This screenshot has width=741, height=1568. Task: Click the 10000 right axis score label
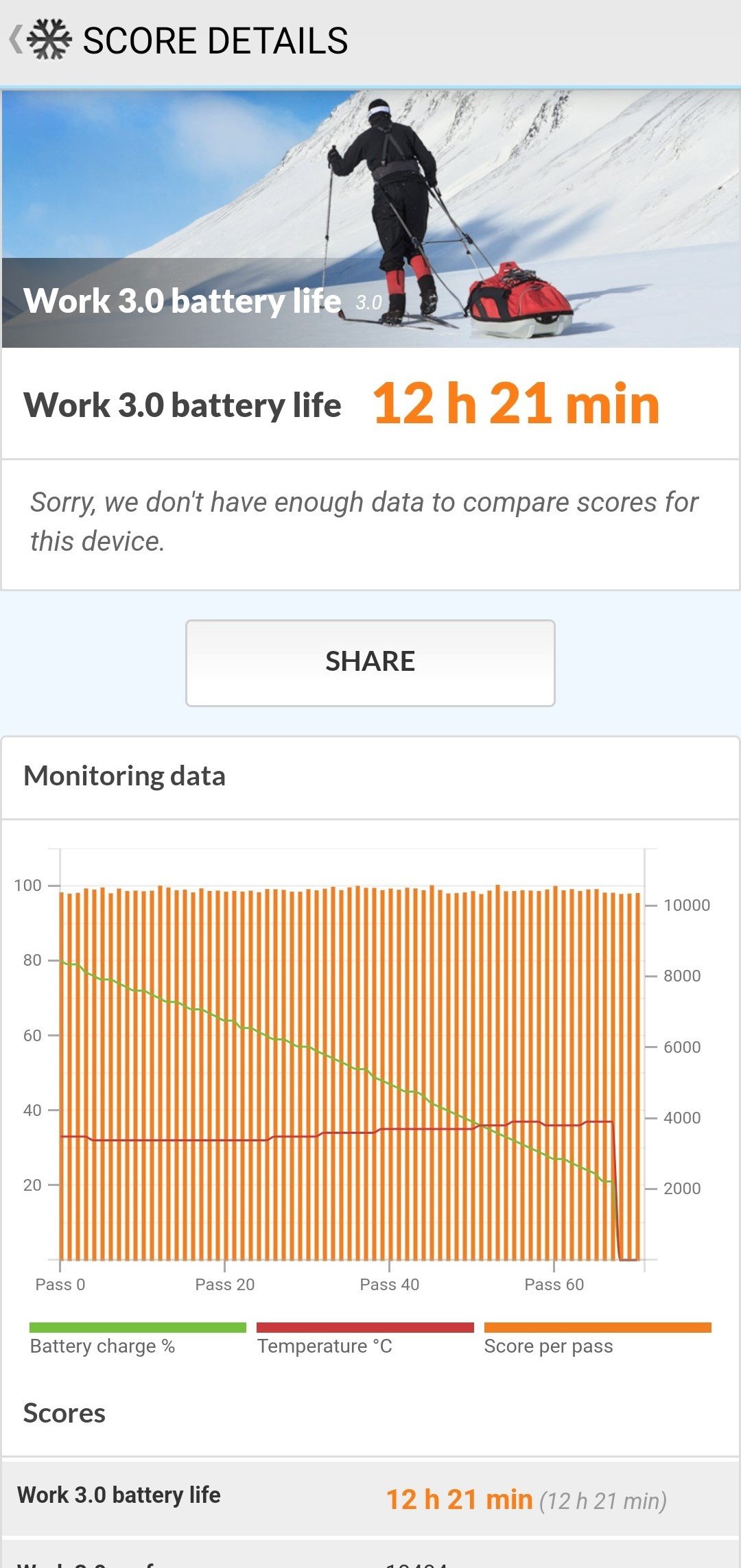pos(686,905)
